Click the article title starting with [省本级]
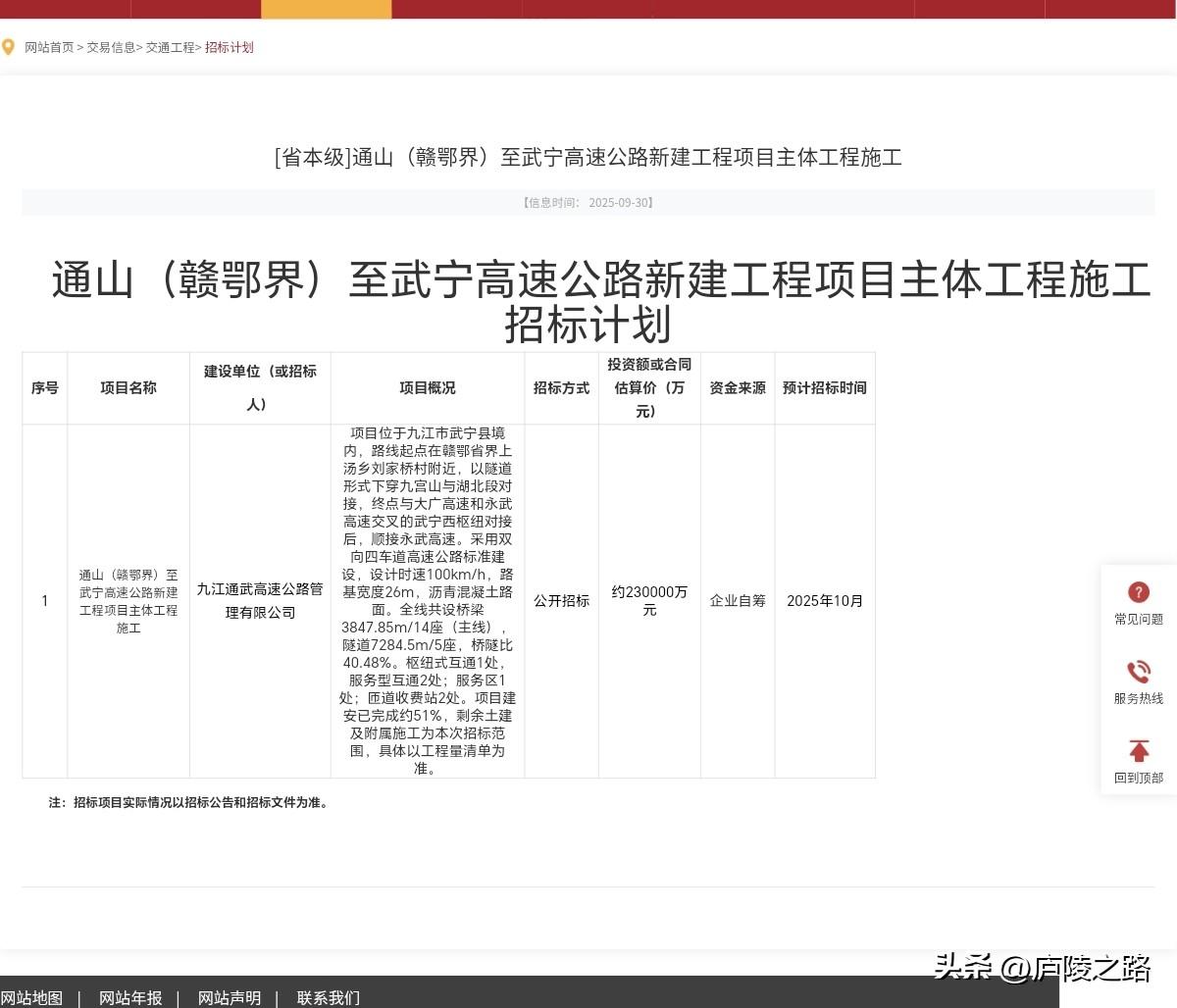The height and width of the screenshot is (1008, 1177). coord(588,157)
